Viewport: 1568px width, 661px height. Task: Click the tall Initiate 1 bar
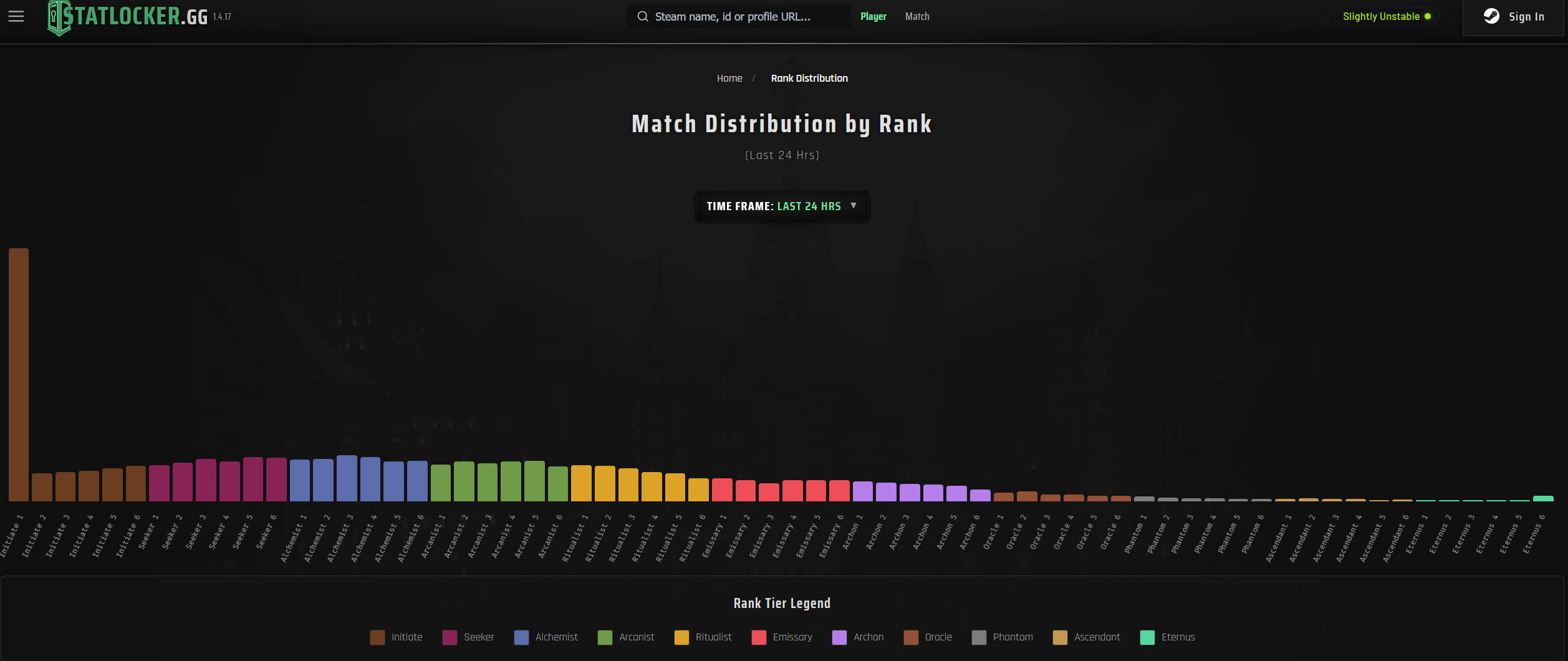point(19,375)
